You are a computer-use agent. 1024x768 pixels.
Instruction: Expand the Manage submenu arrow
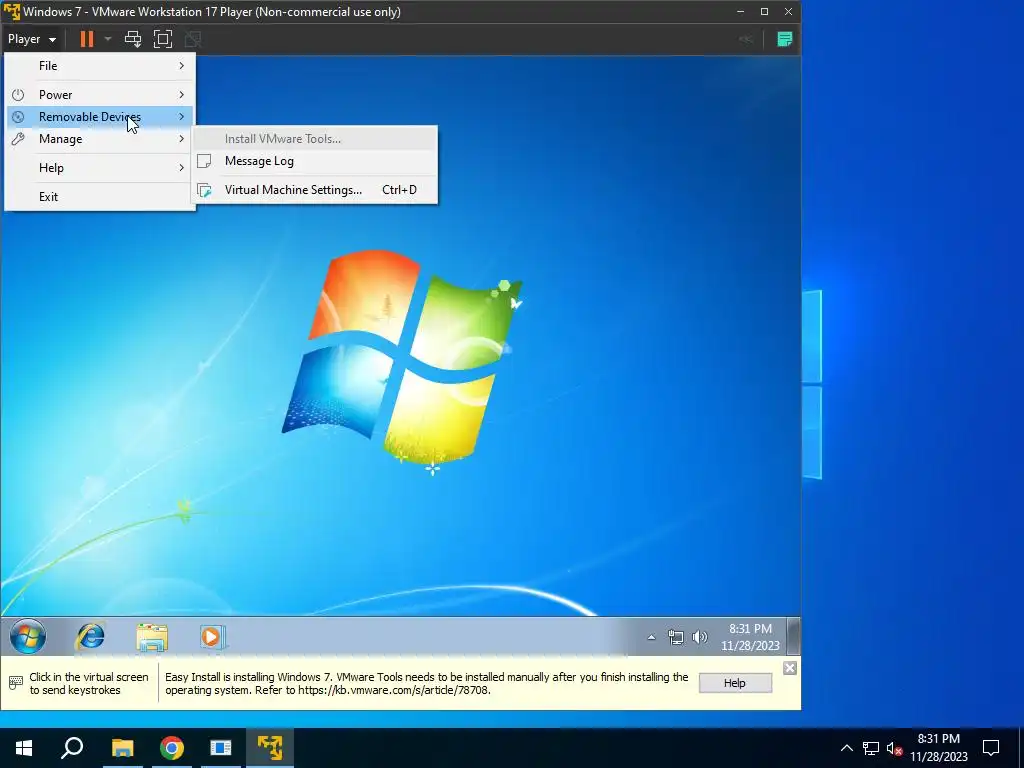182,139
